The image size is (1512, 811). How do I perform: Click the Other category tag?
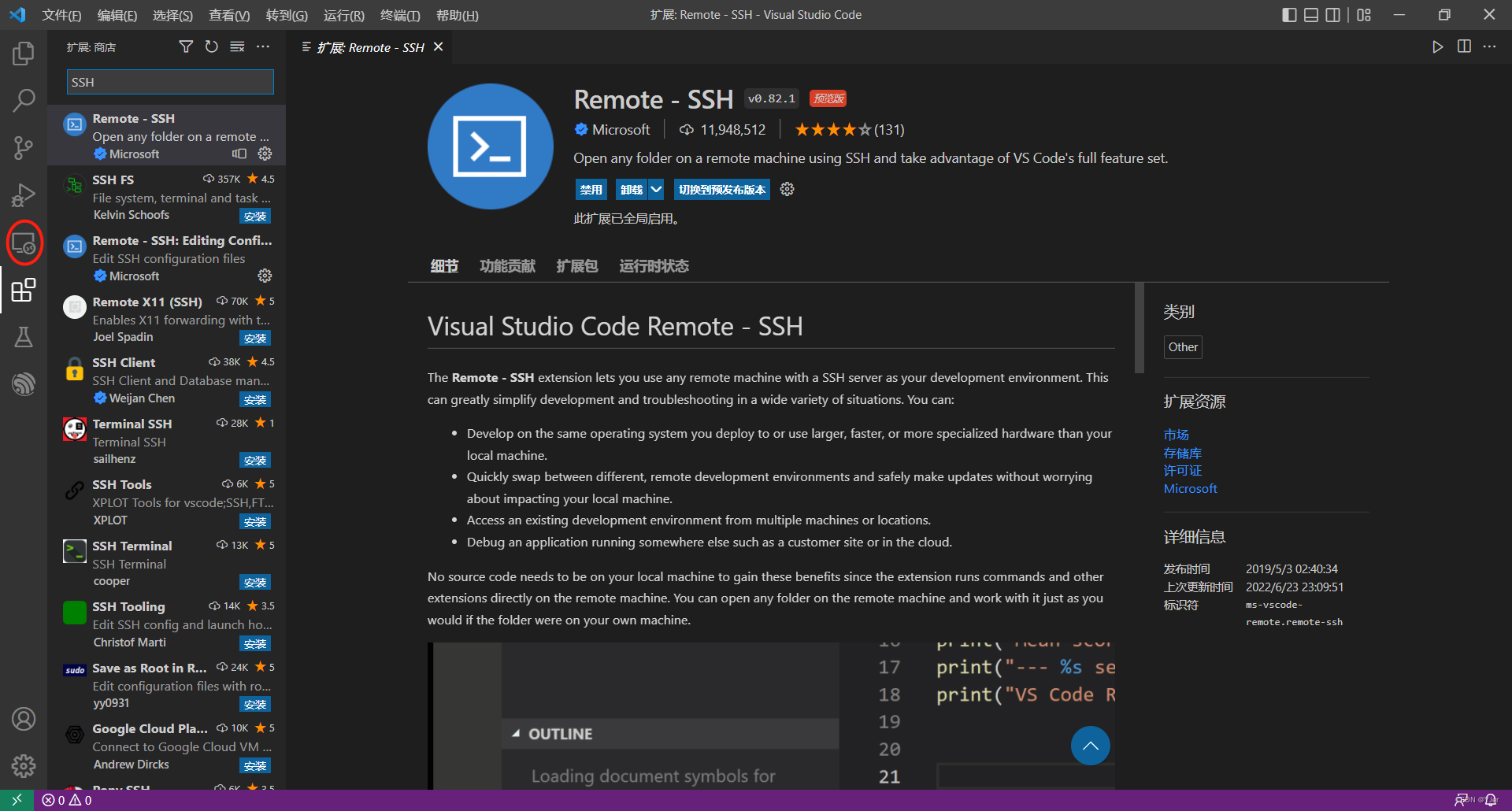point(1183,346)
